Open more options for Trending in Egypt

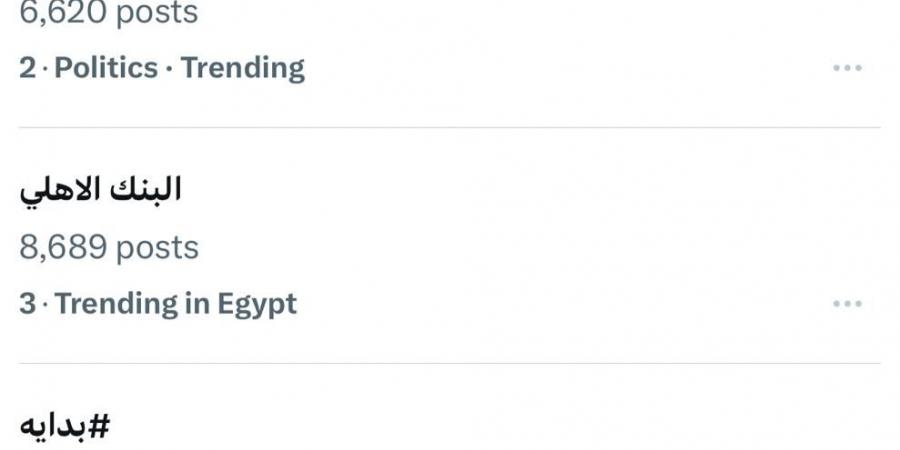(847, 303)
